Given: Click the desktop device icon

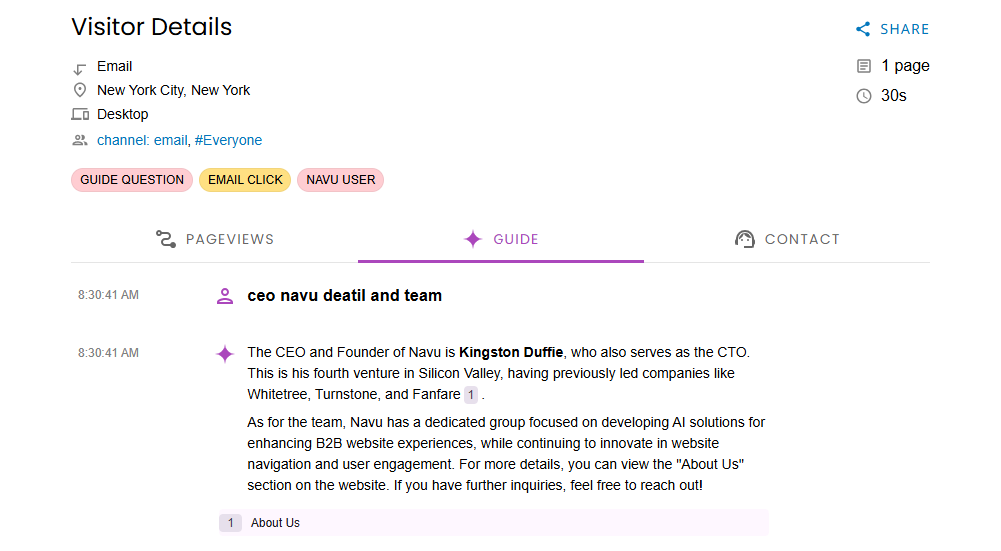Looking at the screenshot, I should [80, 115].
